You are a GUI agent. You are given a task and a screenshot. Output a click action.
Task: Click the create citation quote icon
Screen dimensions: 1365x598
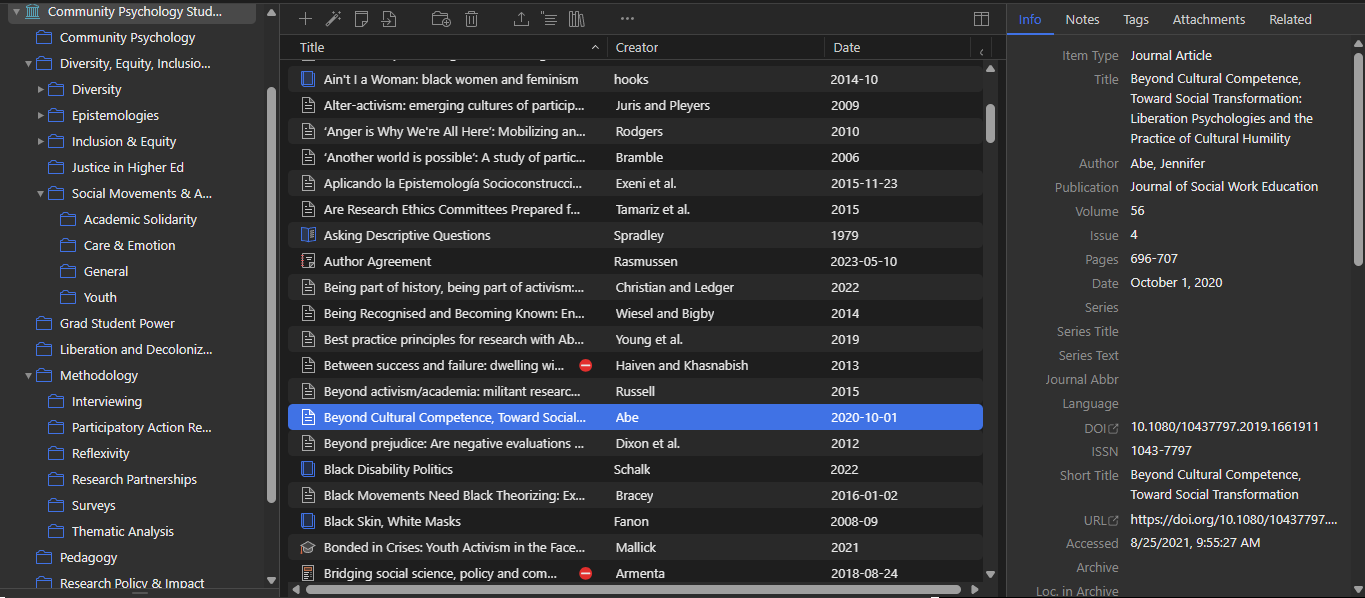point(549,19)
